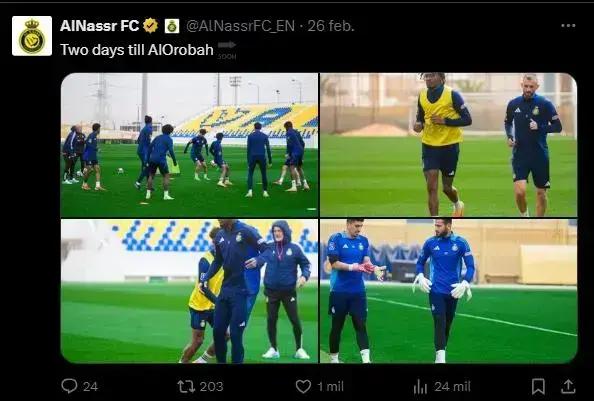Open AlNassr FC profile avatar

click(x=32, y=36)
